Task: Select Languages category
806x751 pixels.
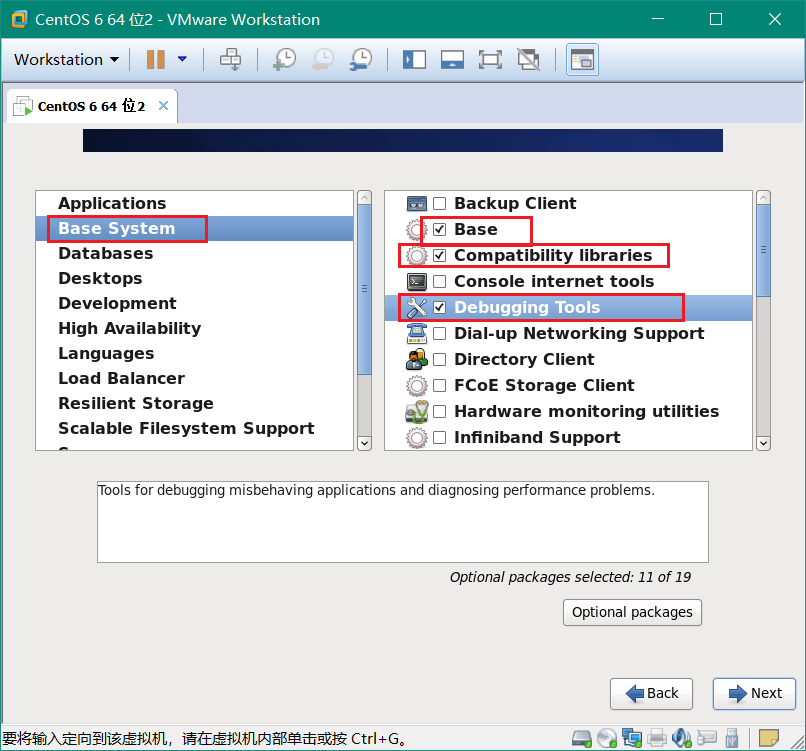Action: click(x=194, y=353)
